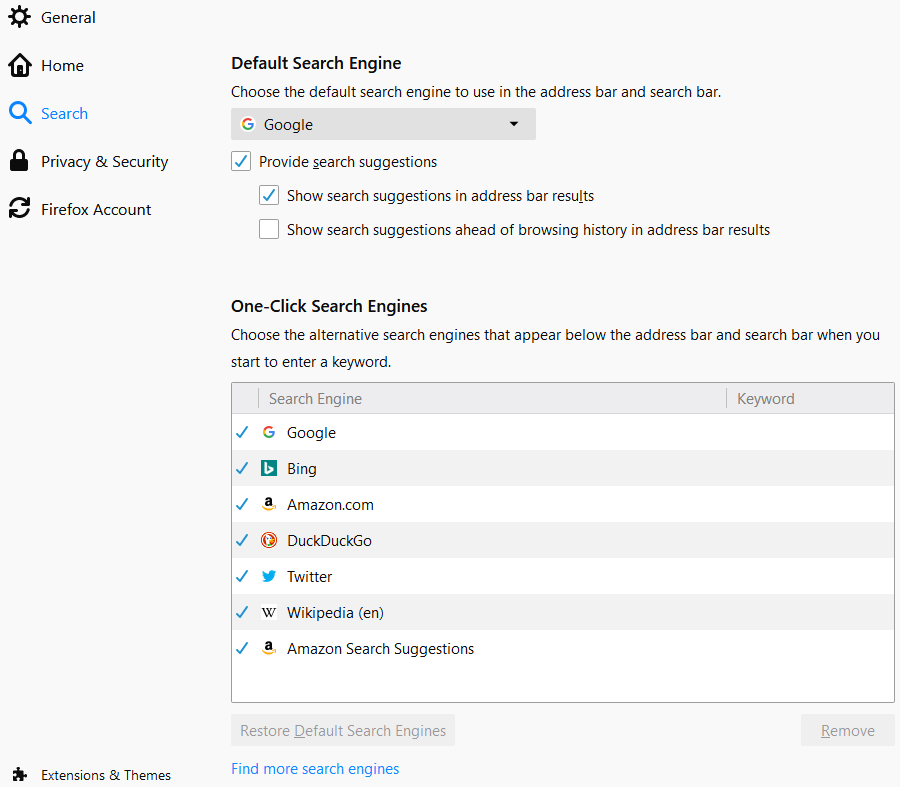
Task: Click the Privacy & Security lock icon
Action: [19, 161]
